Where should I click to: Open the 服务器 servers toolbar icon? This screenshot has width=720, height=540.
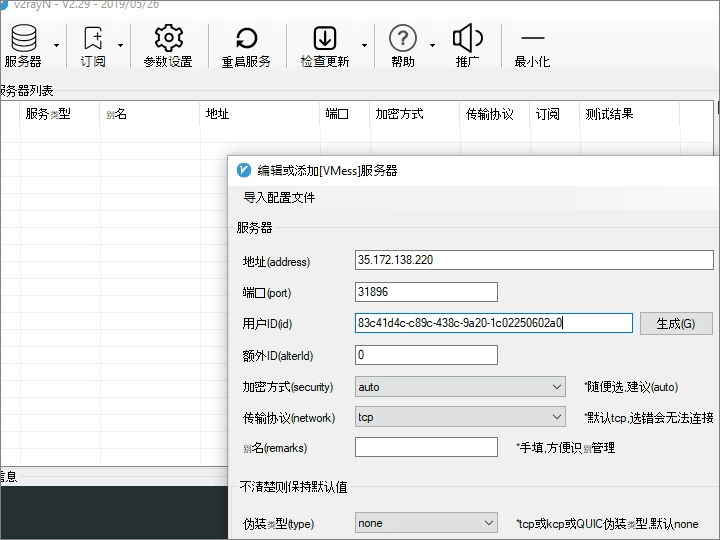click(24, 39)
